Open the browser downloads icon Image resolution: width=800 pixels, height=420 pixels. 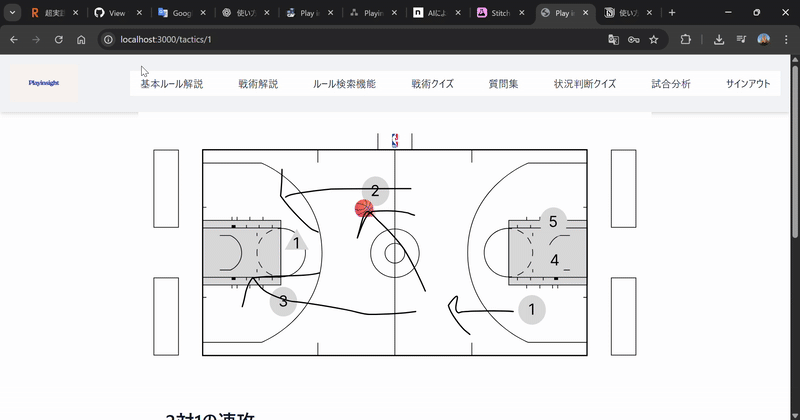click(719, 40)
